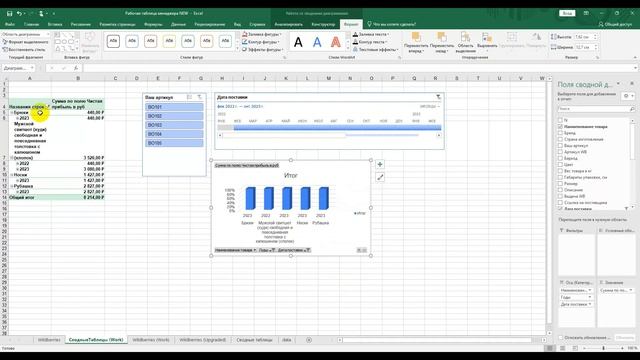The width and height of the screenshot is (640, 360).
Task: Click the Общий доступ share button
Action: [615, 24]
